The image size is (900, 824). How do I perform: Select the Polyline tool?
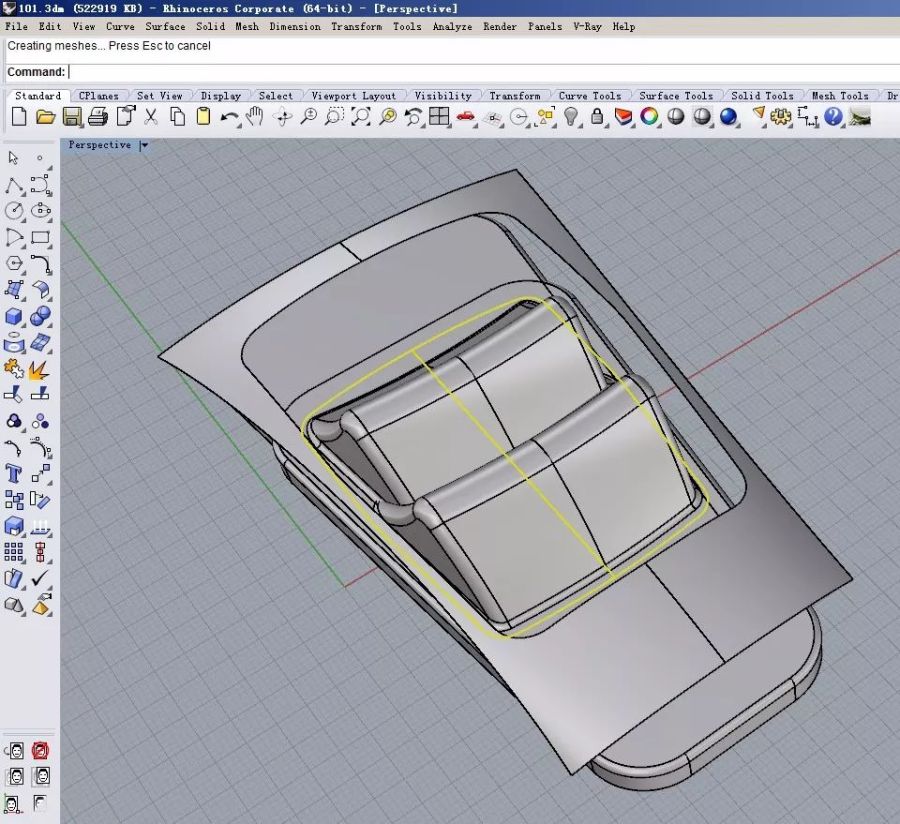(14, 185)
